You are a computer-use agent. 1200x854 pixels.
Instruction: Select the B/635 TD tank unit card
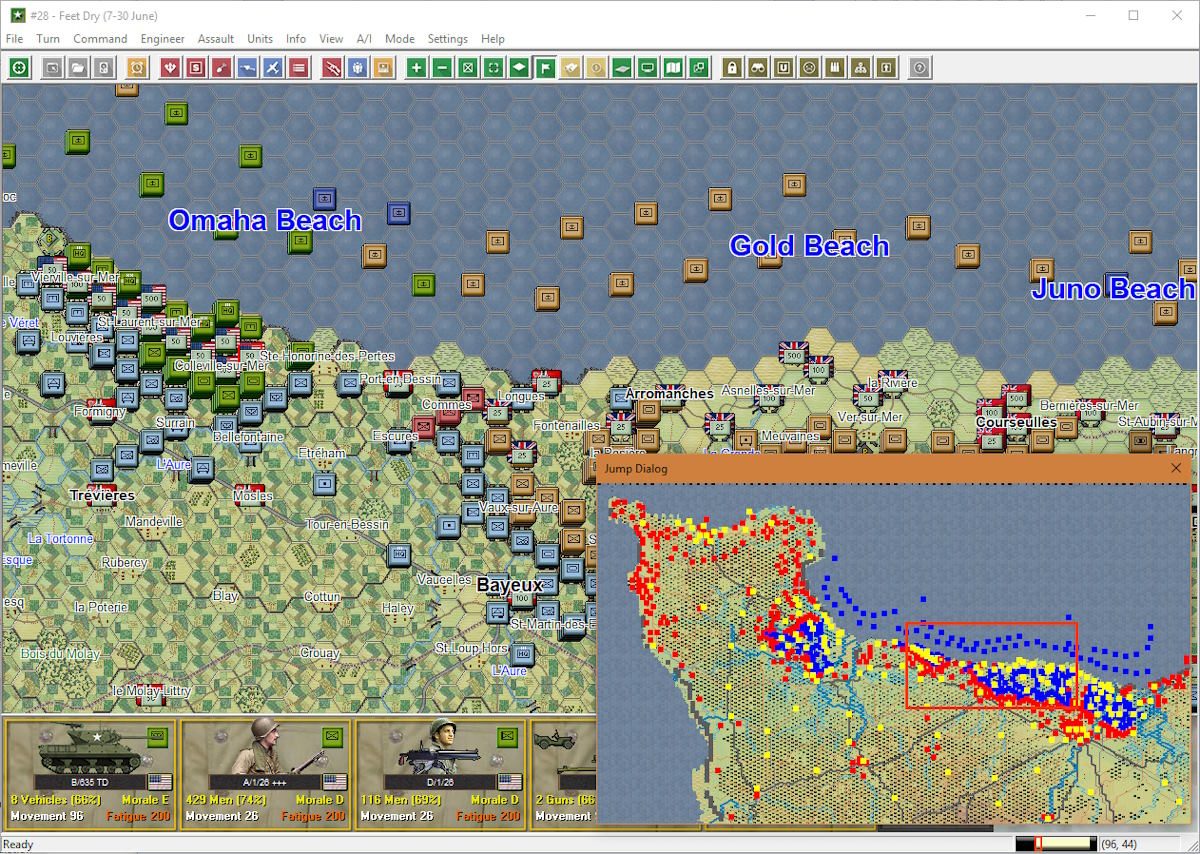(91, 773)
